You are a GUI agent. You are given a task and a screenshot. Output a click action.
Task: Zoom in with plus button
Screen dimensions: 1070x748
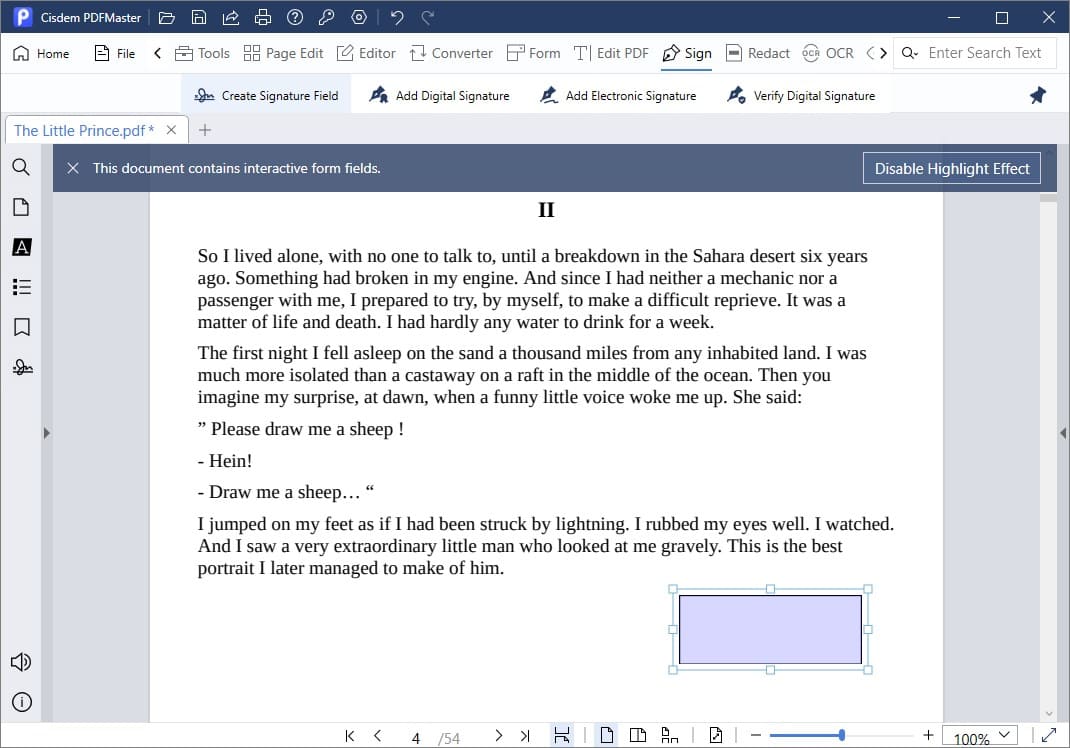click(x=928, y=735)
